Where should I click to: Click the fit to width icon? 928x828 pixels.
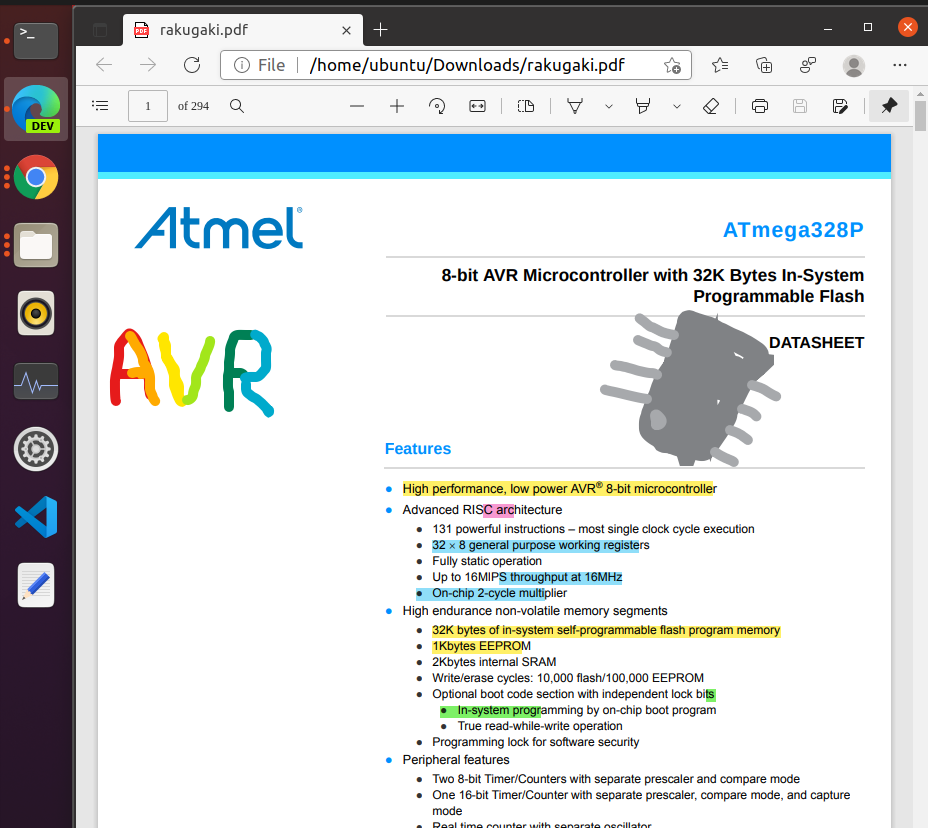pos(477,107)
